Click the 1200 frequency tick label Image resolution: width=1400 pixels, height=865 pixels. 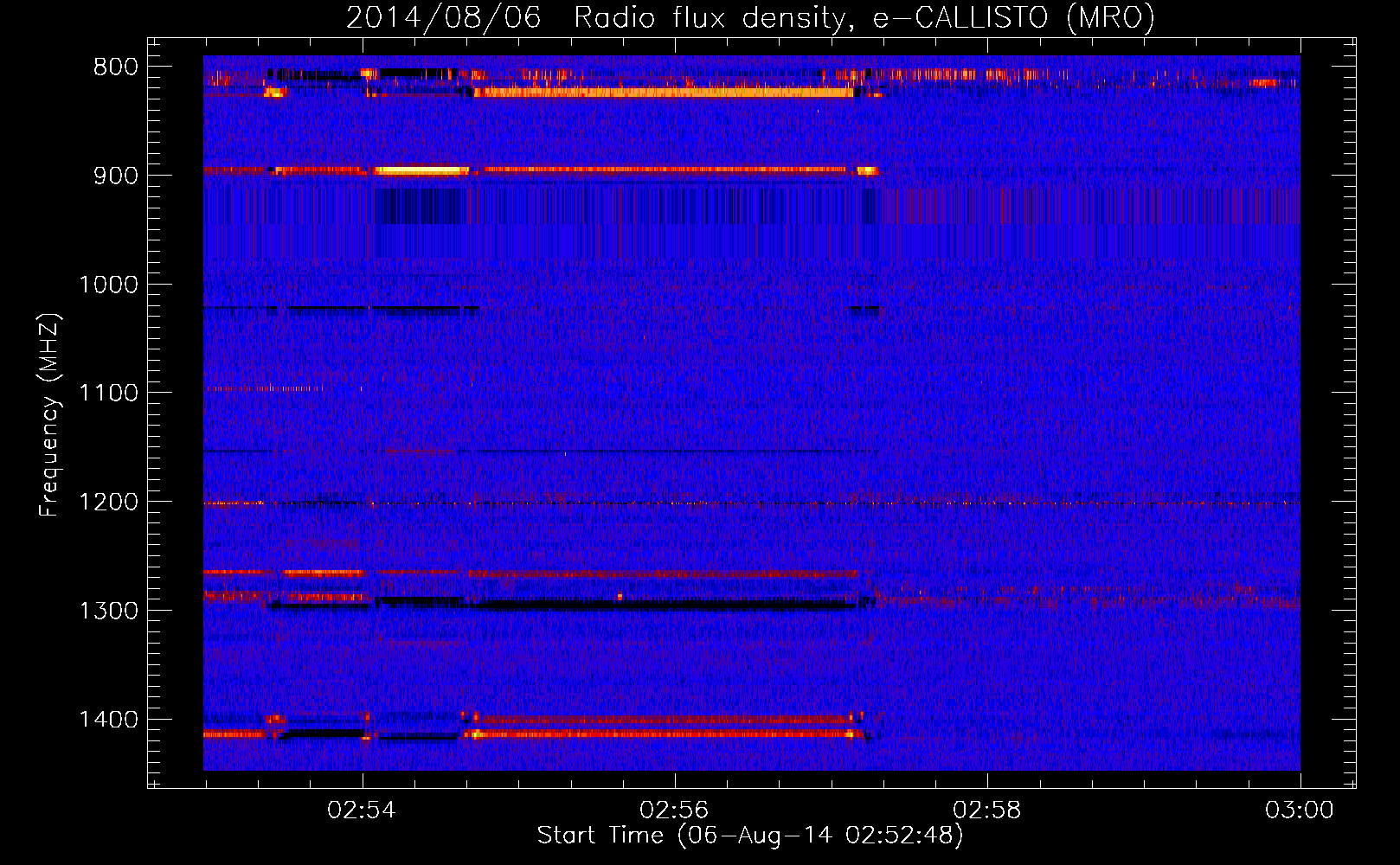[x=108, y=502]
